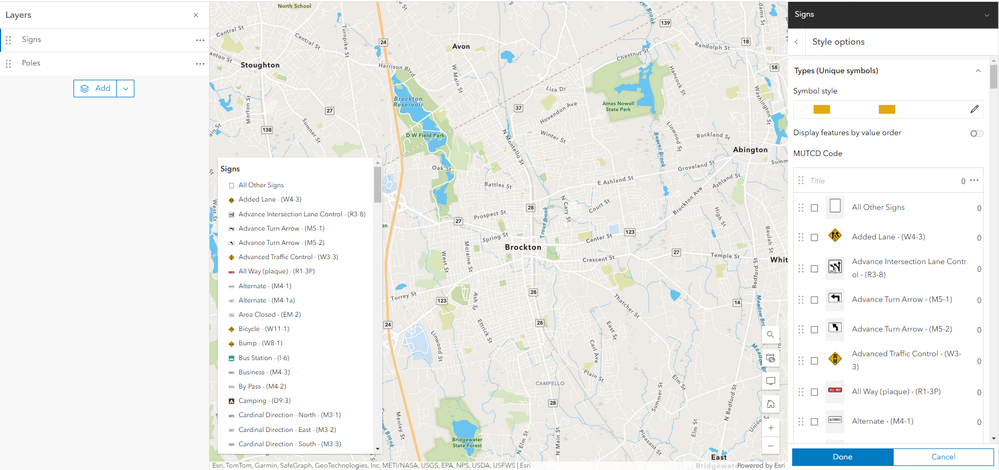
Task: Edit Advance Turn Arrow (M5-1) symbol
Action: click(835, 298)
